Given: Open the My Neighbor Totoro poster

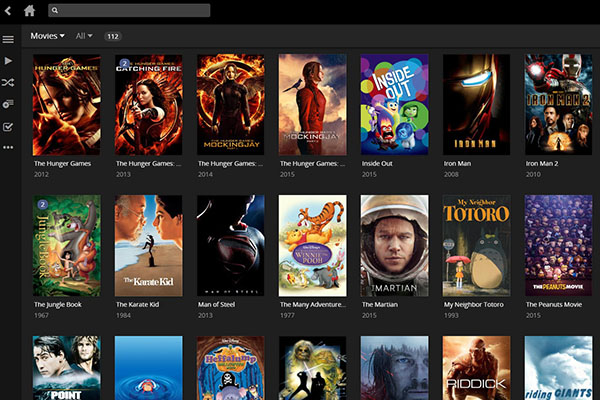Looking at the screenshot, I should [x=476, y=246].
